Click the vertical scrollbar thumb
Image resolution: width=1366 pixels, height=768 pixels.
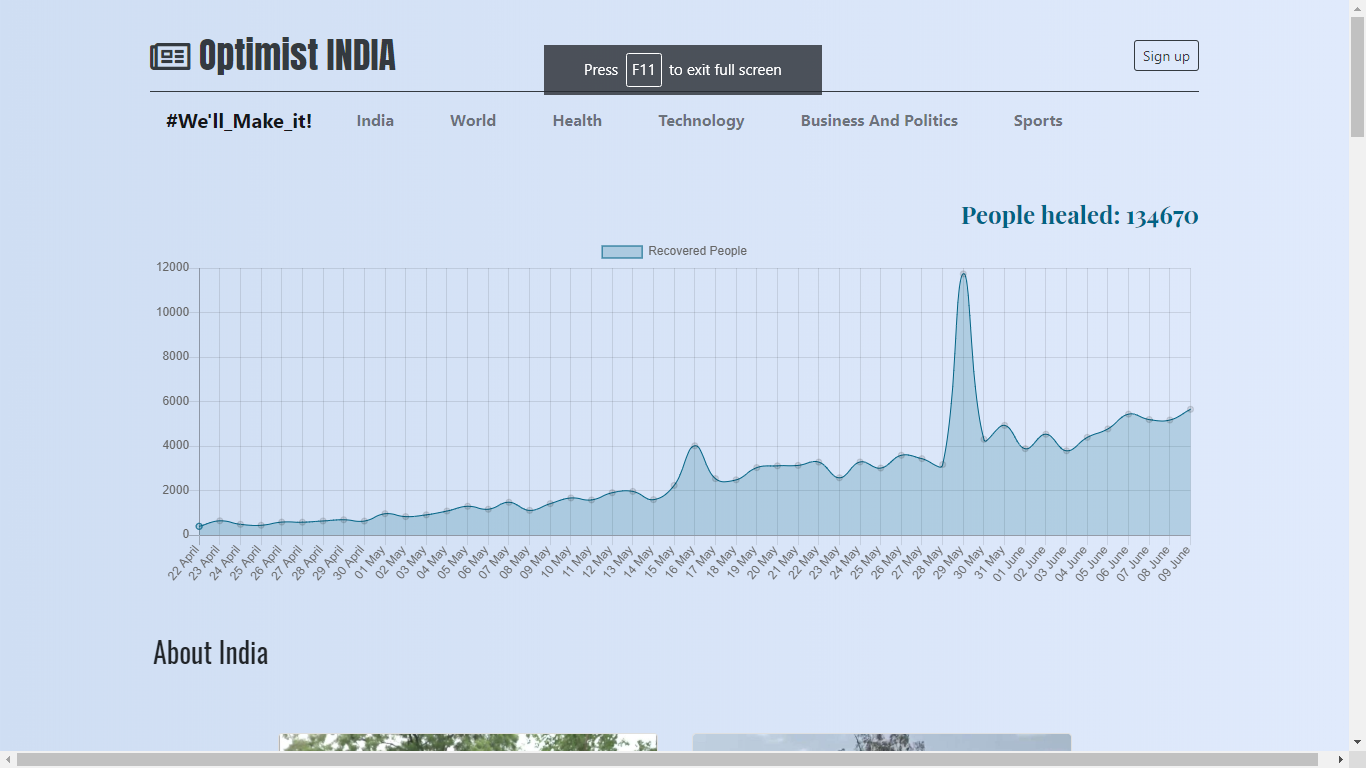click(x=1357, y=76)
